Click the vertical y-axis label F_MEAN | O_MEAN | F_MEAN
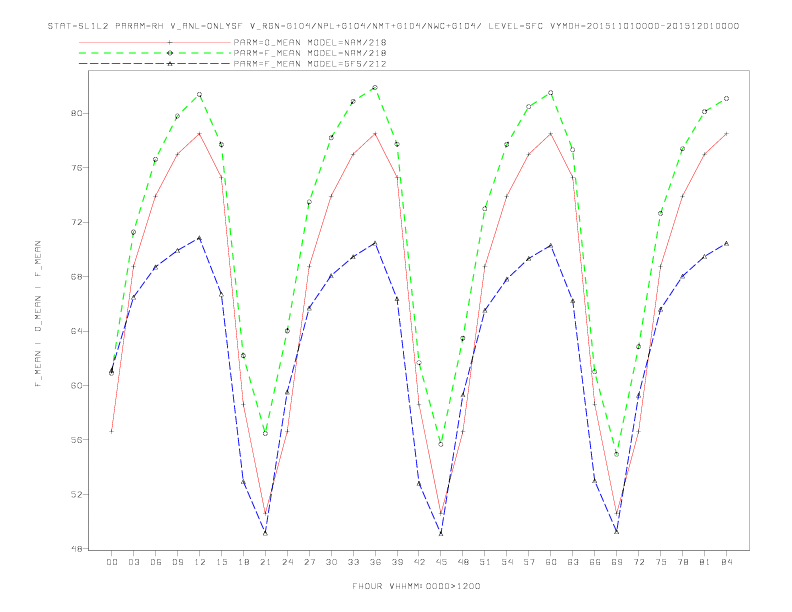 (x=38, y=314)
